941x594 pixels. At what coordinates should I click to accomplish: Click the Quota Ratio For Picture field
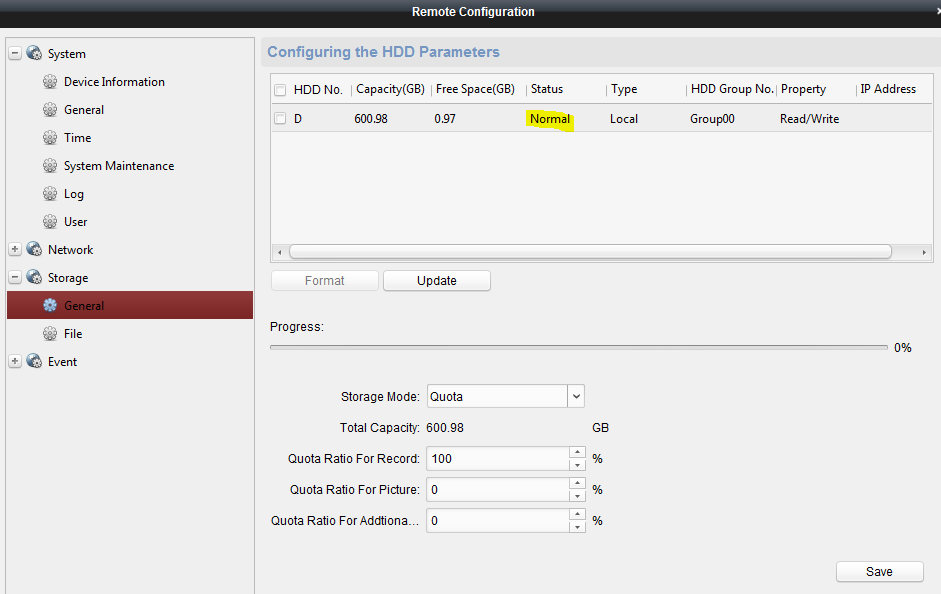tap(497, 490)
